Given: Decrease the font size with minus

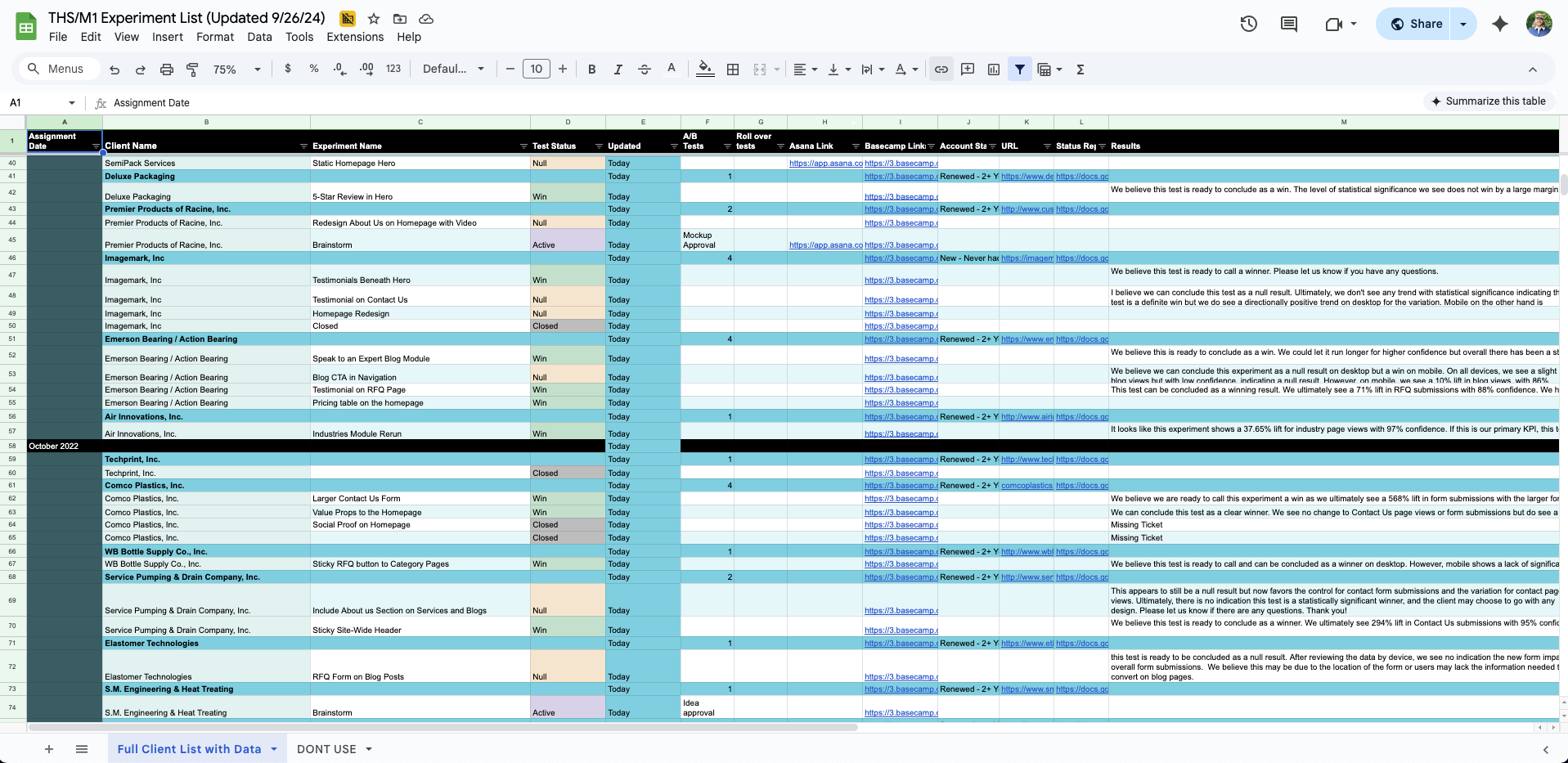Looking at the screenshot, I should [510, 69].
